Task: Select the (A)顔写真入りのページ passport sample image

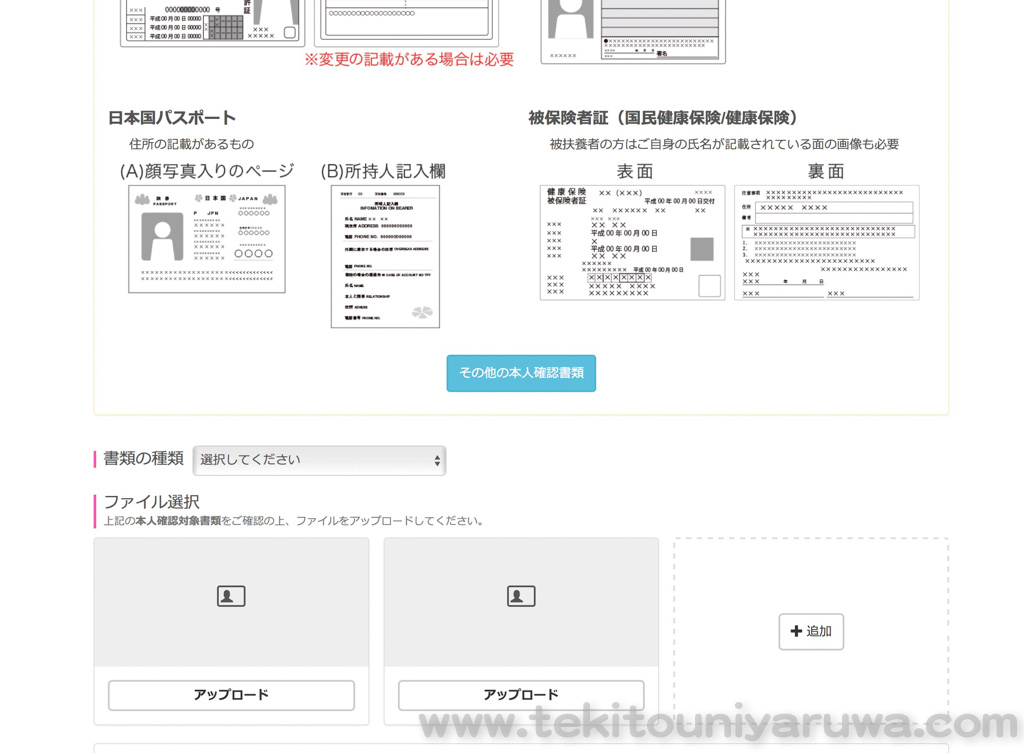Action: tap(207, 239)
